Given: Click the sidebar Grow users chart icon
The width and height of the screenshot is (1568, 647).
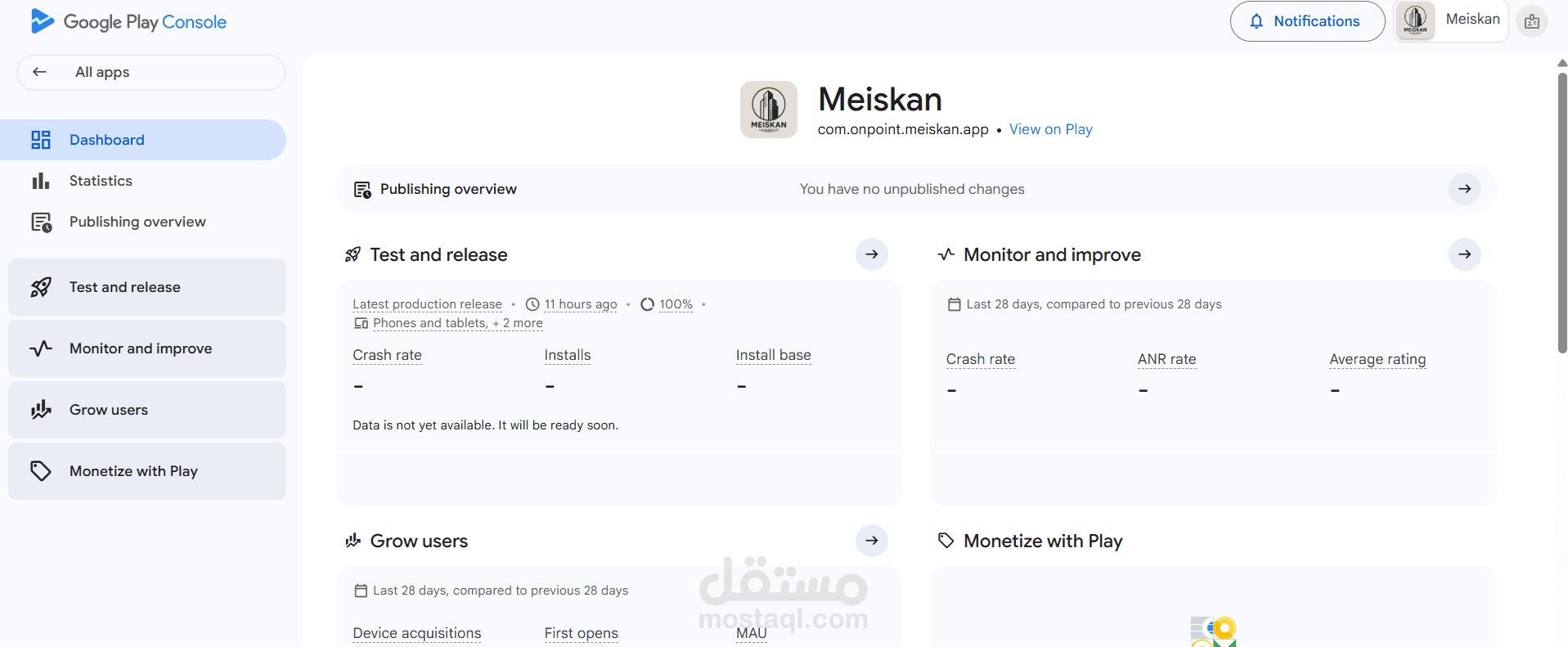Looking at the screenshot, I should pyautogui.click(x=41, y=410).
